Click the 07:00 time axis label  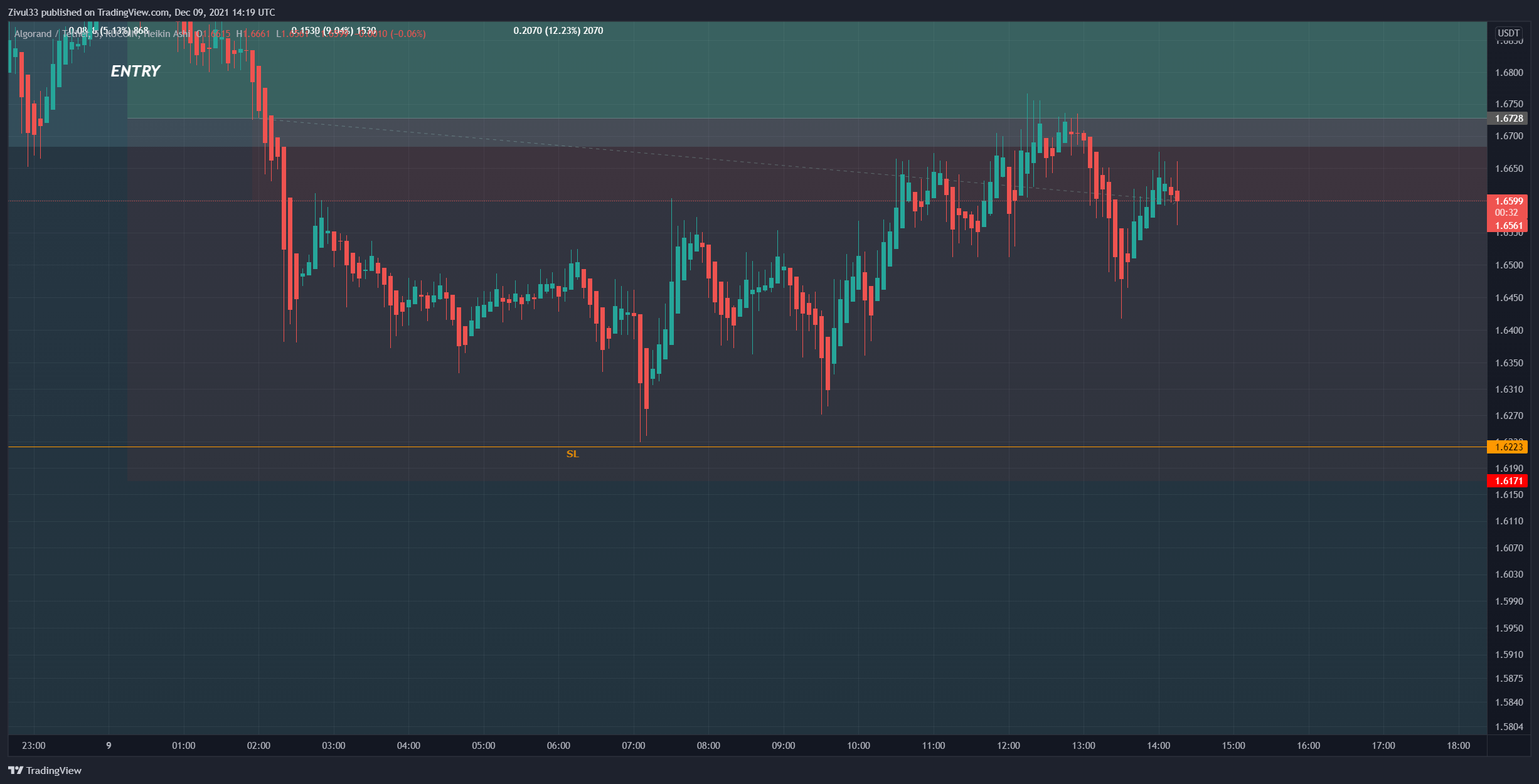tap(633, 746)
